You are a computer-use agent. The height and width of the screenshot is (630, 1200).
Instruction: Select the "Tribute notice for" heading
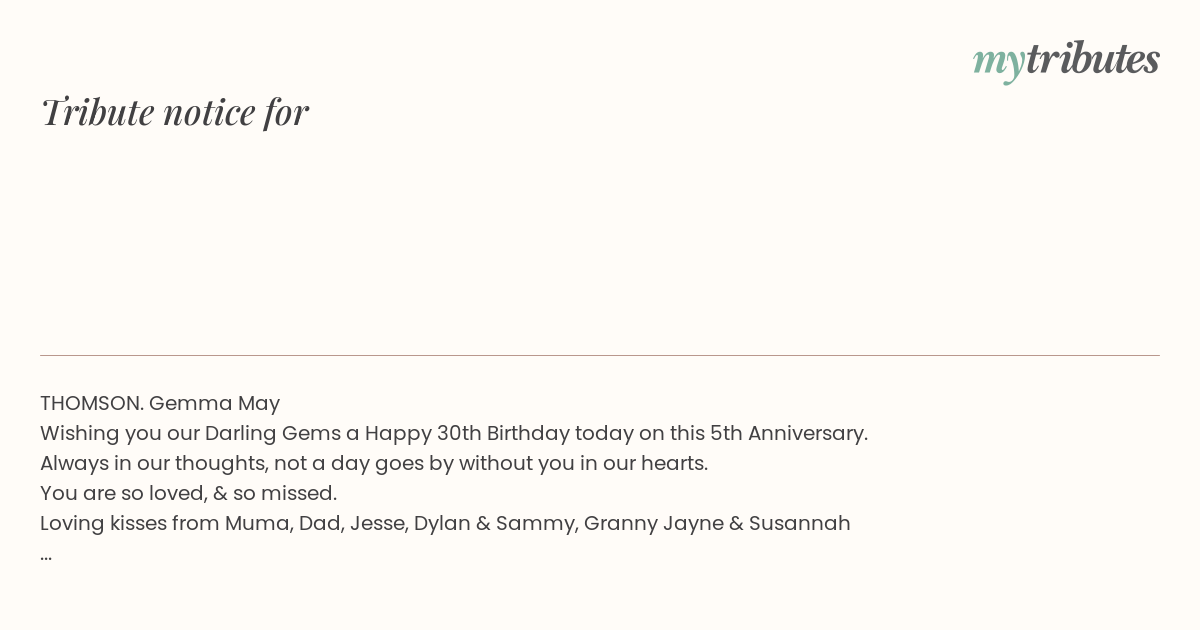[x=174, y=112]
